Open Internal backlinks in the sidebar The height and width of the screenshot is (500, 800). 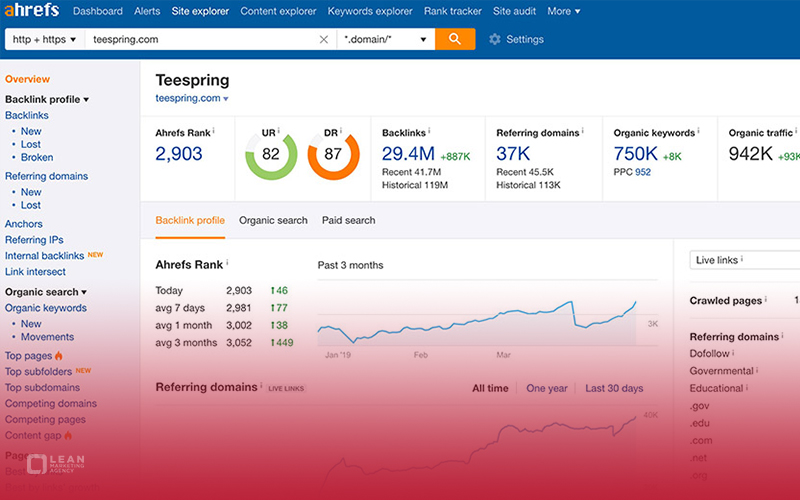click(x=44, y=256)
